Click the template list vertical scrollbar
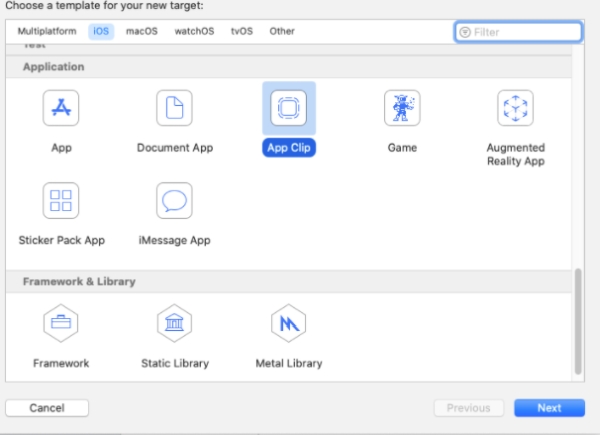This screenshot has height=435, width=600. click(578, 321)
